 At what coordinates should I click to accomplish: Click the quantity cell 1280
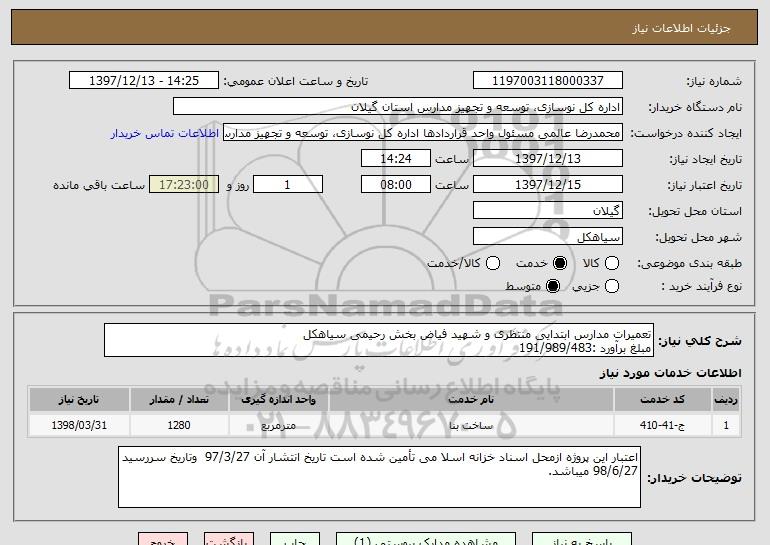tap(179, 425)
